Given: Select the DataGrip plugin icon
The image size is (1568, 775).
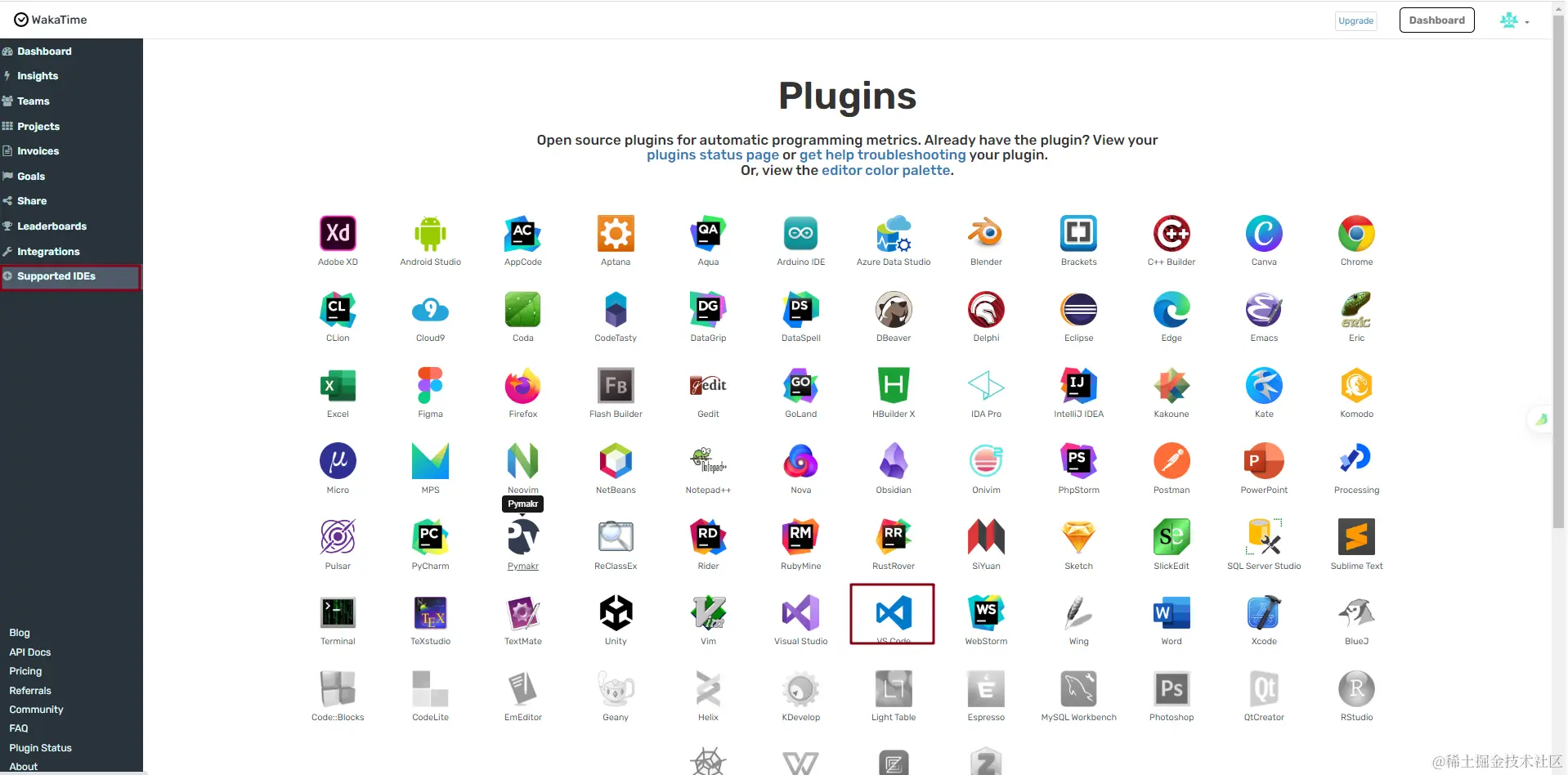Looking at the screenshot, I should pos(708,310).
